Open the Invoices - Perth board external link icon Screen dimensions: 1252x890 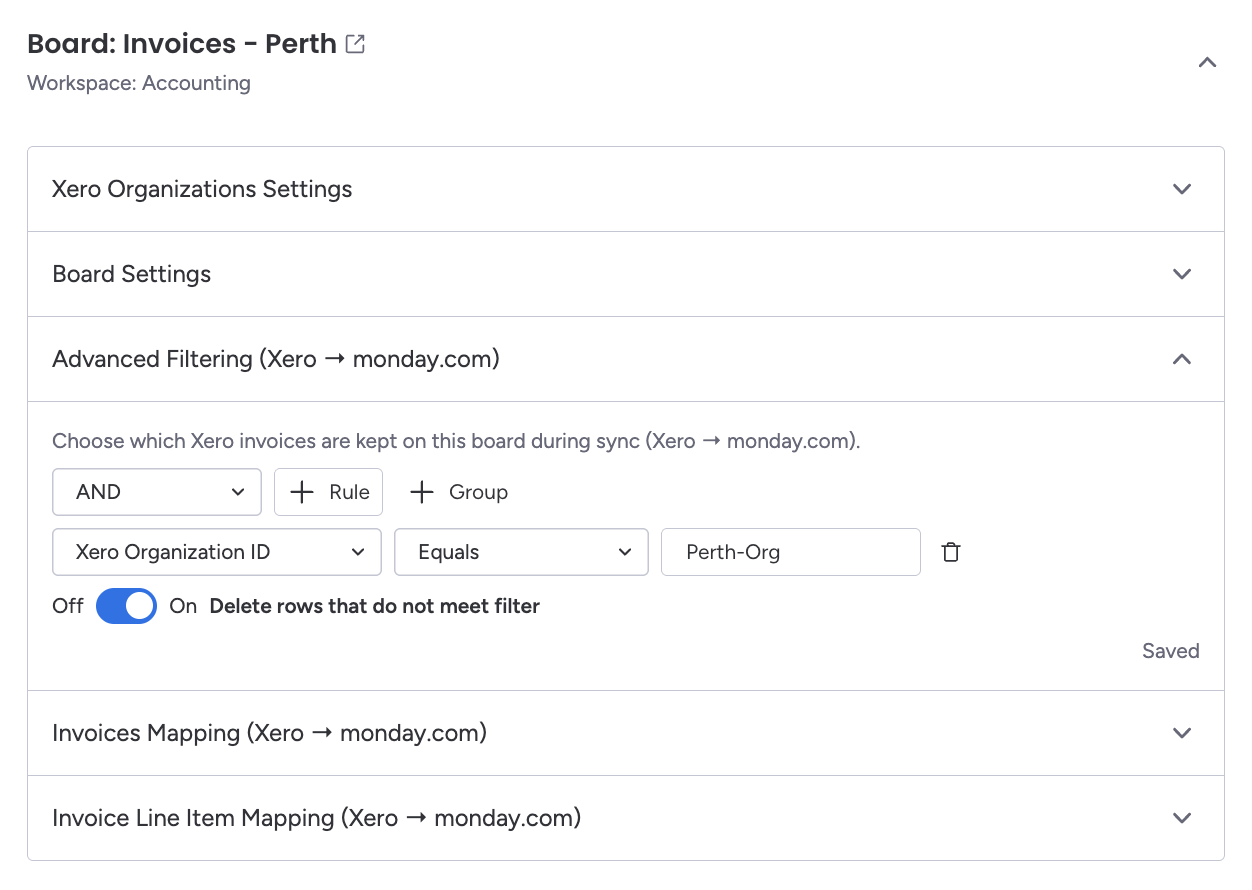click(355, 44)
